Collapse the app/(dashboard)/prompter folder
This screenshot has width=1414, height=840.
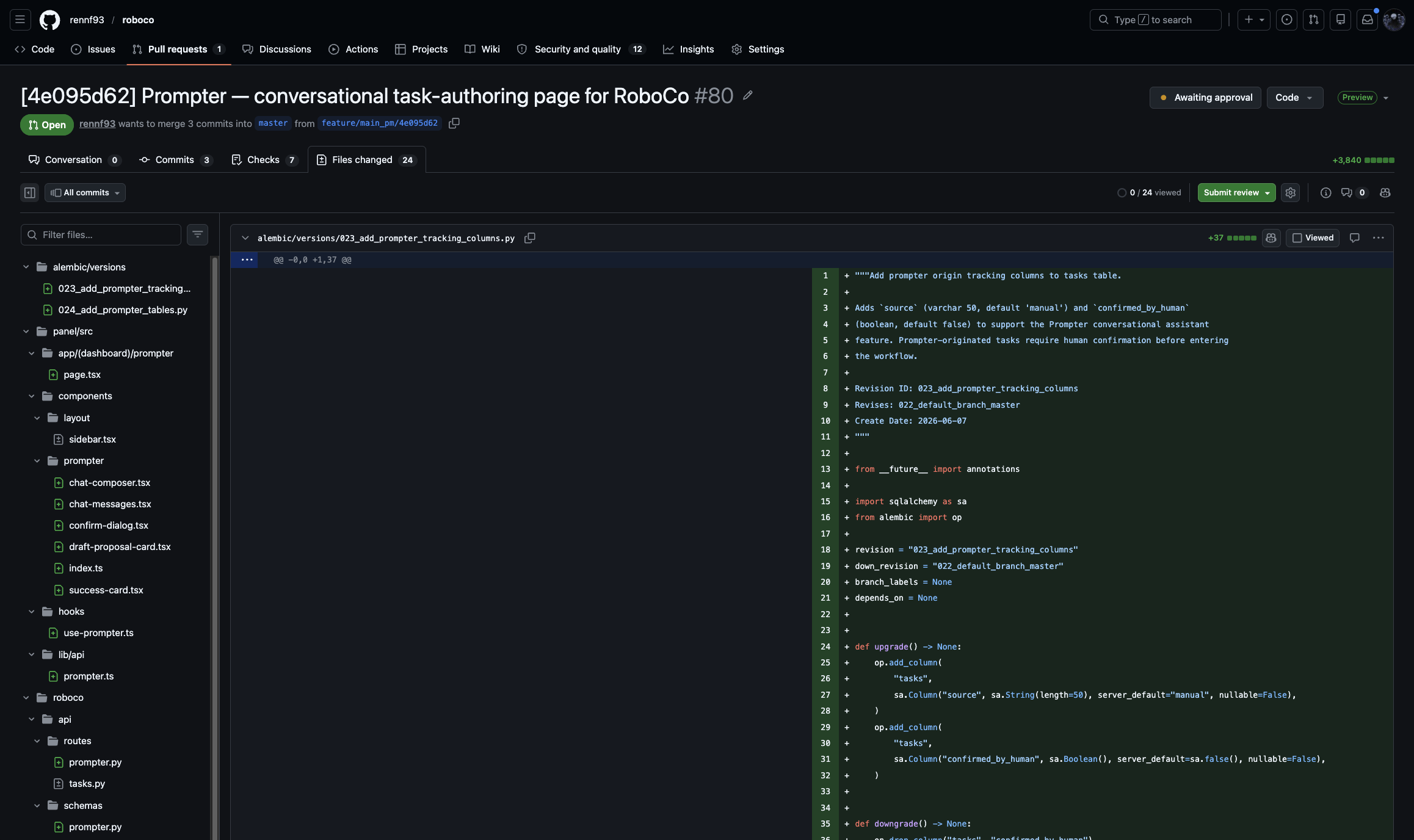[31, 353]
